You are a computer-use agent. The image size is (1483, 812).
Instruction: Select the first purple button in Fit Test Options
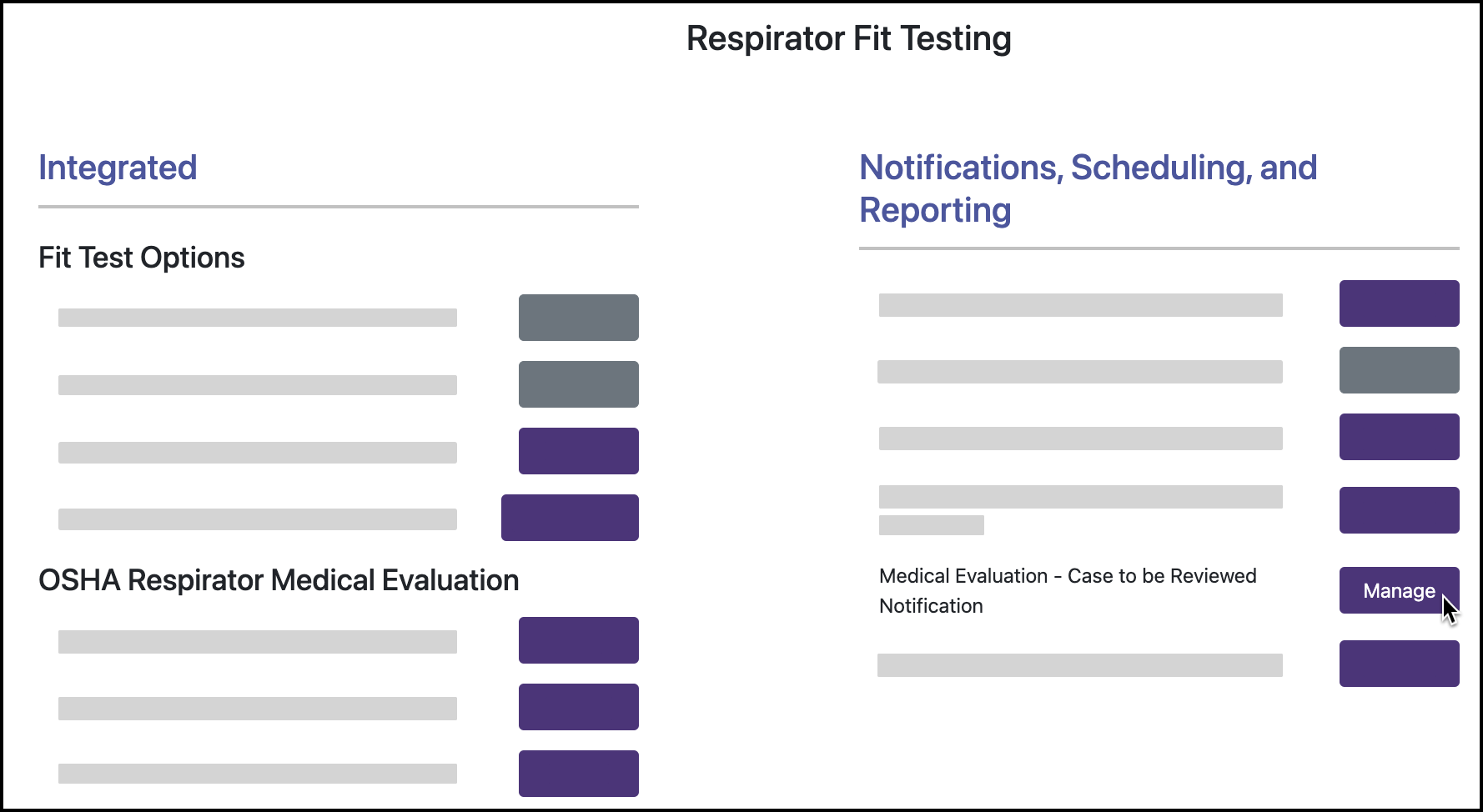pos(578,450)
